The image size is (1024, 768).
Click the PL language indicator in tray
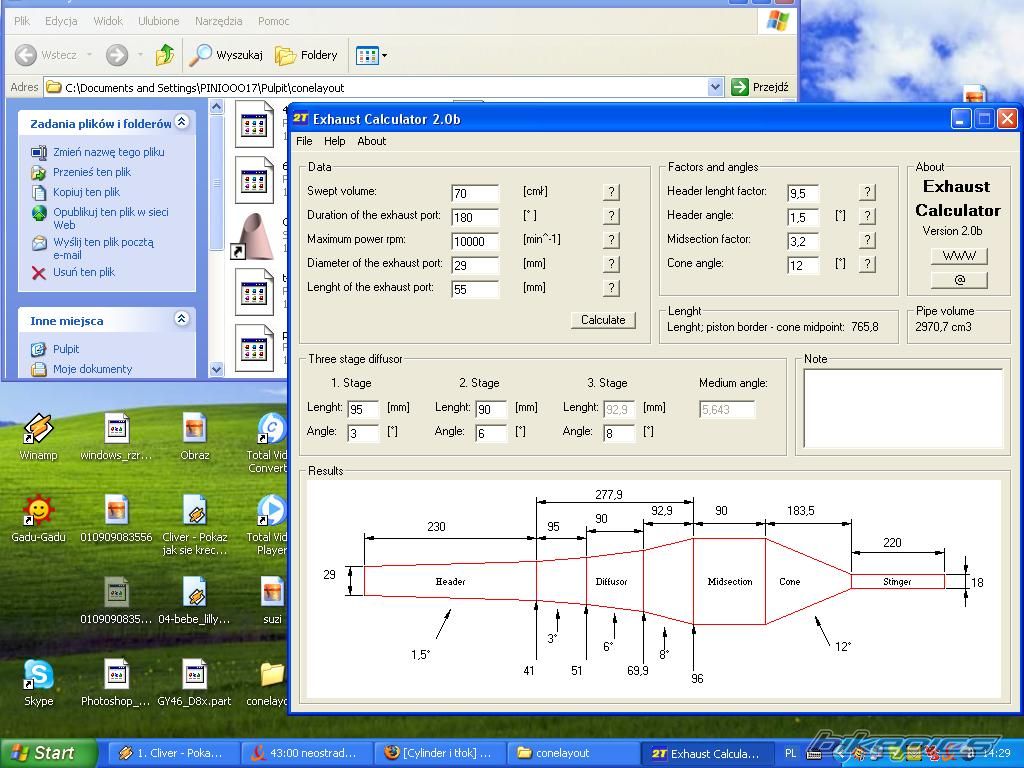click(790, 753)
